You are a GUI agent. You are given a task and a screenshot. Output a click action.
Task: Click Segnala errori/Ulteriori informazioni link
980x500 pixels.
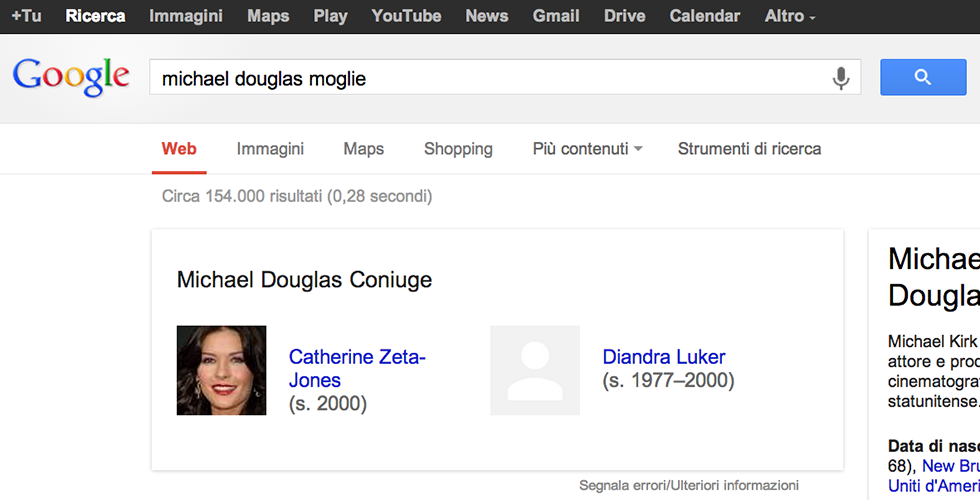pos(688,485)
